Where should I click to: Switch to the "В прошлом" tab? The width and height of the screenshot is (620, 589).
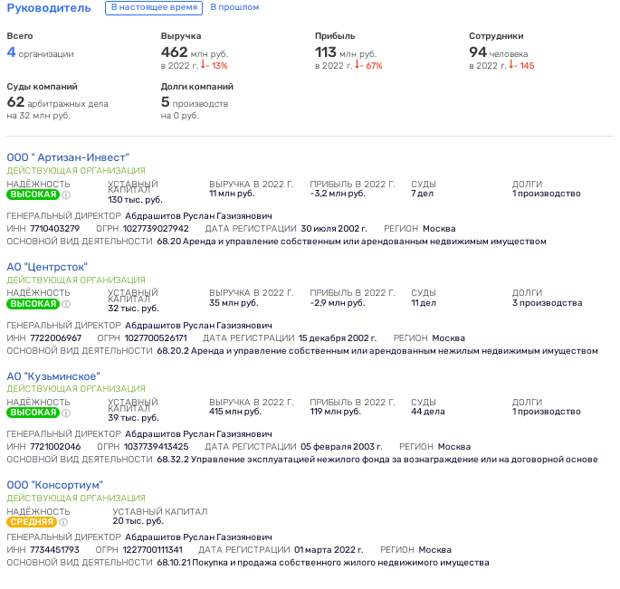[x=233, y=8]
